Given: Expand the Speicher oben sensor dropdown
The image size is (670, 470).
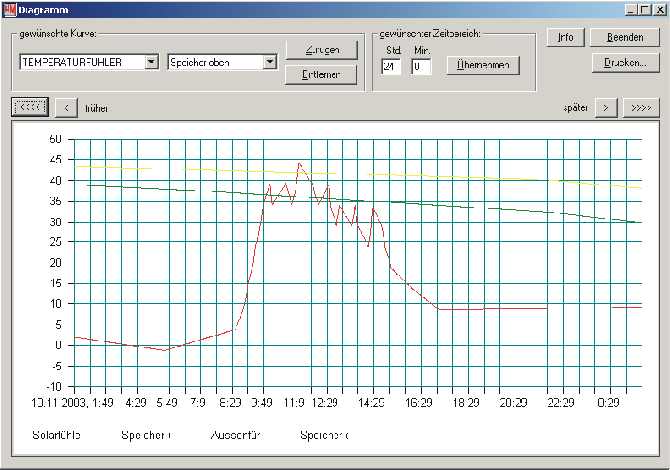Looking at the screenshot, I should [268, 62].
